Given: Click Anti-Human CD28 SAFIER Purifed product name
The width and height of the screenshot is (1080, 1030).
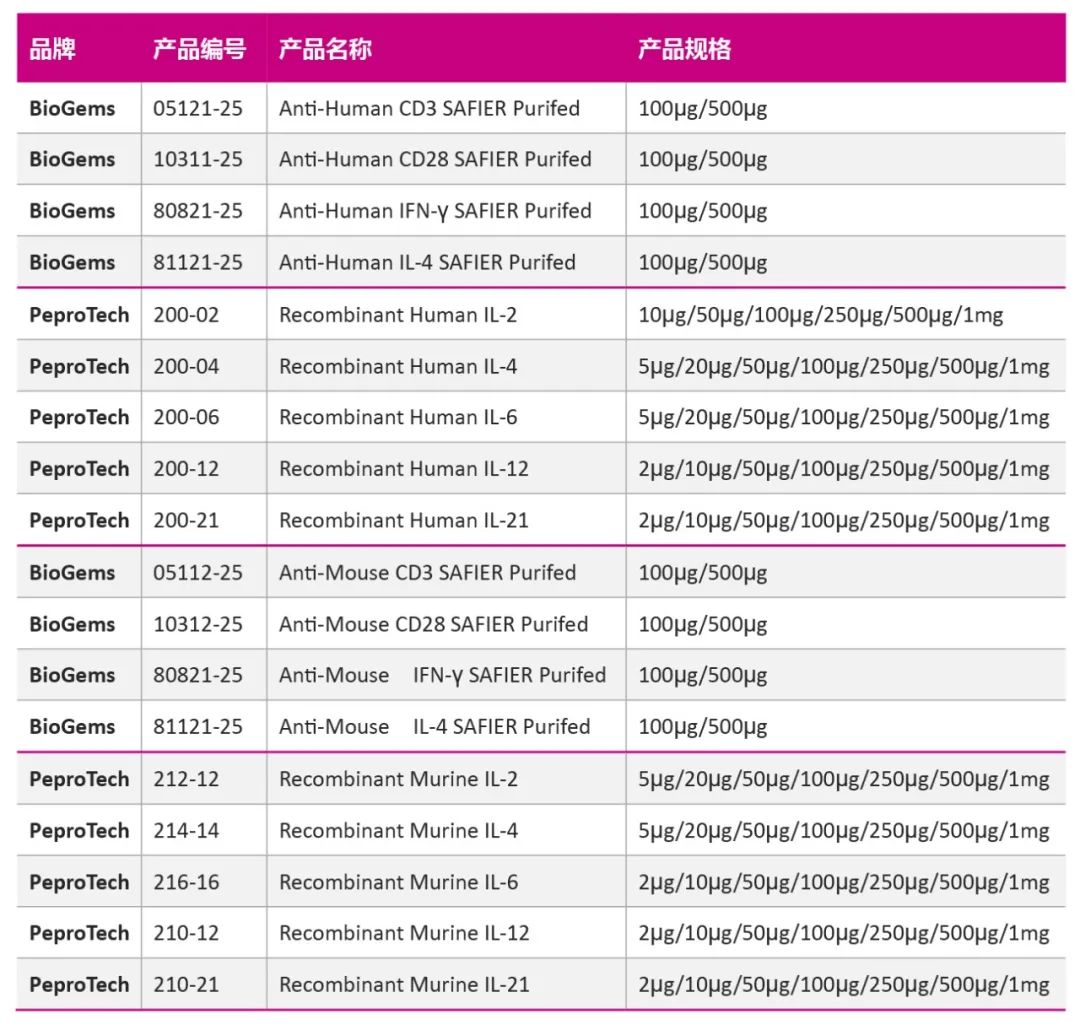Looking at the screenshot, I should (x=435, y=159).
